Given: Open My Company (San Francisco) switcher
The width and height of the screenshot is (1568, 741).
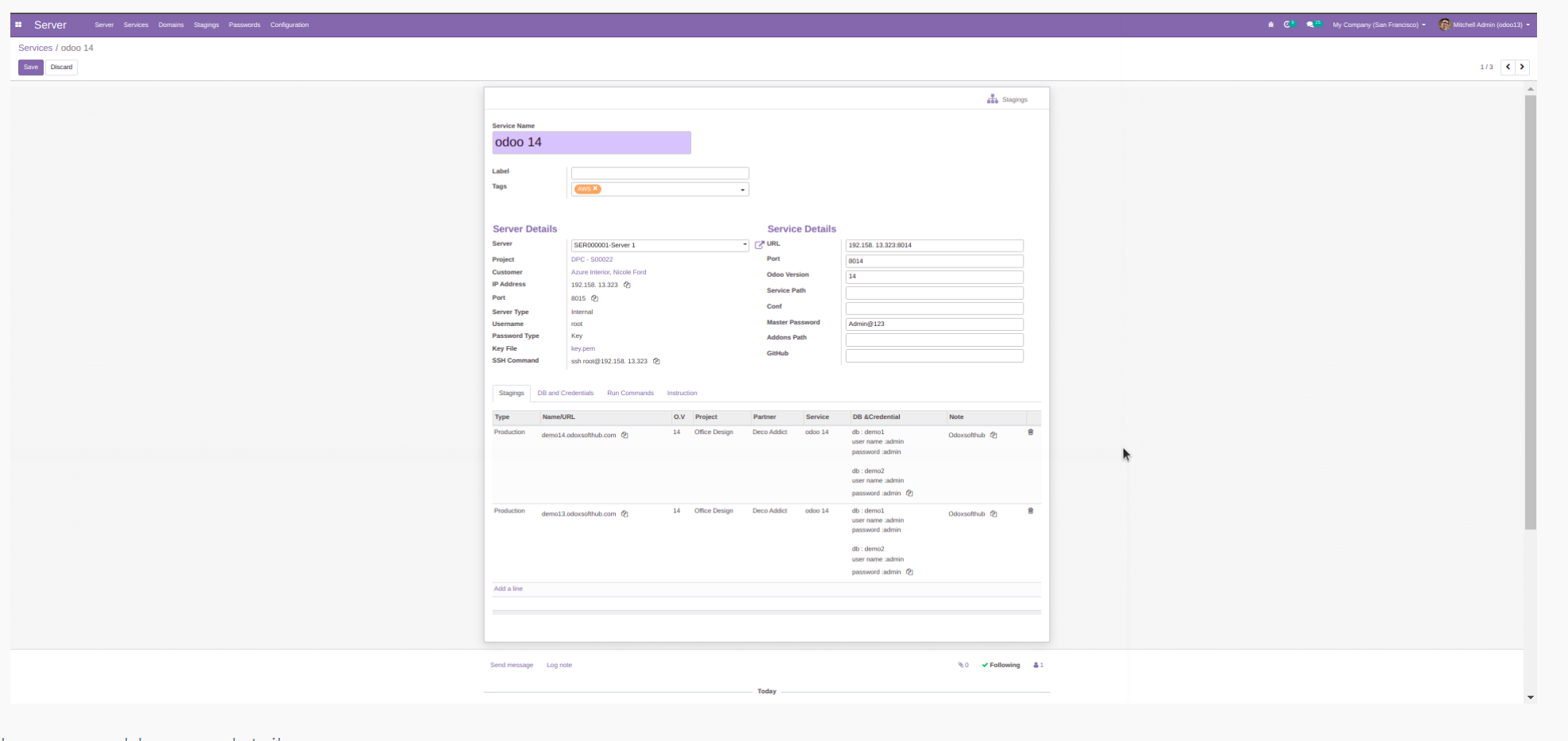Looking at the screenshot, I should tap(1379, 25).
